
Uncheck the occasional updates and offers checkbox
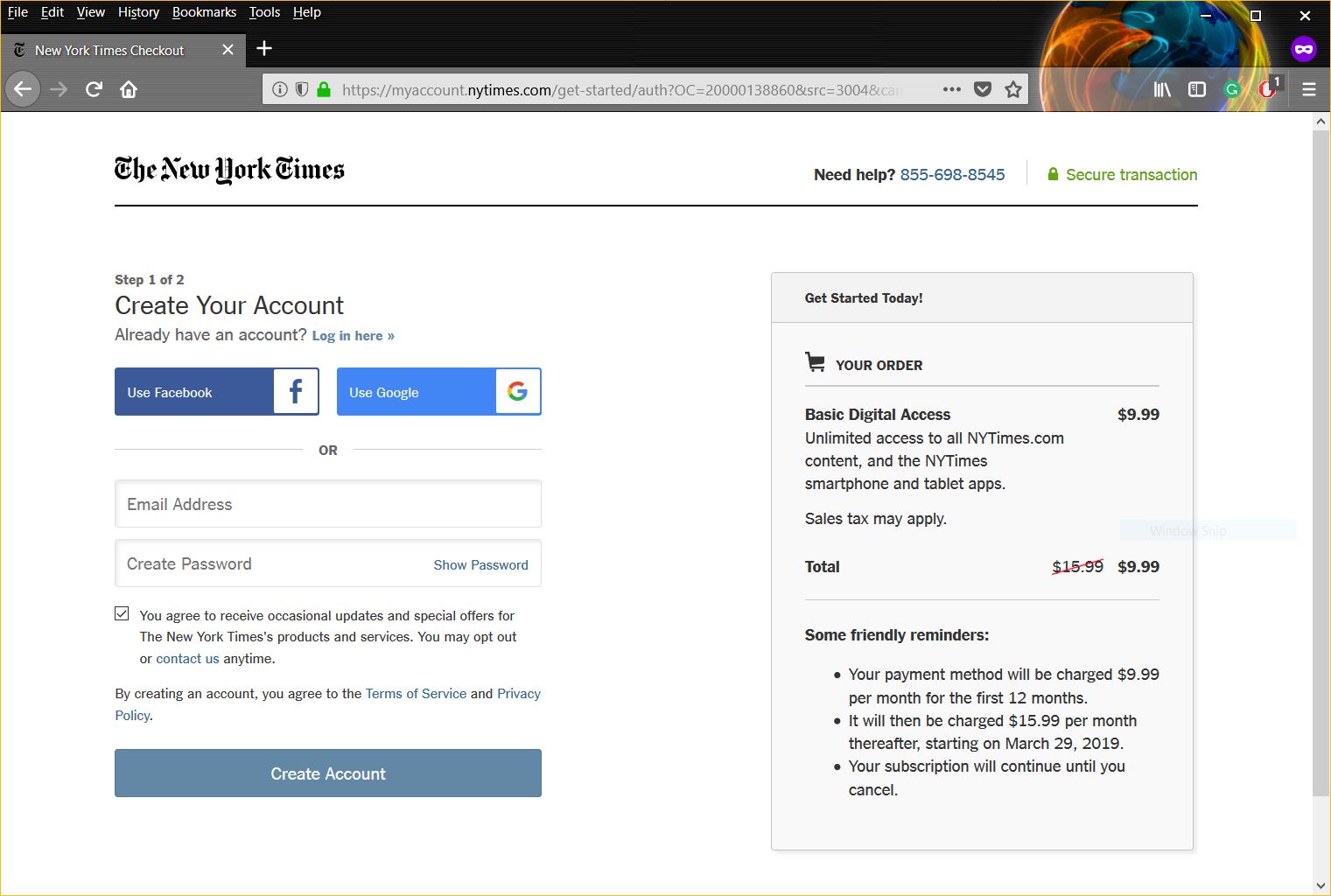coord(122,614)
